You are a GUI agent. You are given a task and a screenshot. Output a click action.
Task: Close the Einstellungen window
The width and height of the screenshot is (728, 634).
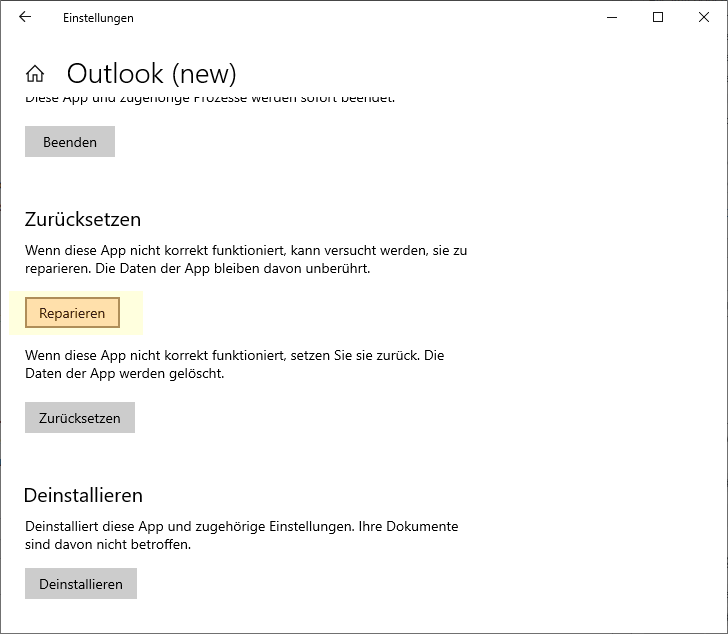704,17
